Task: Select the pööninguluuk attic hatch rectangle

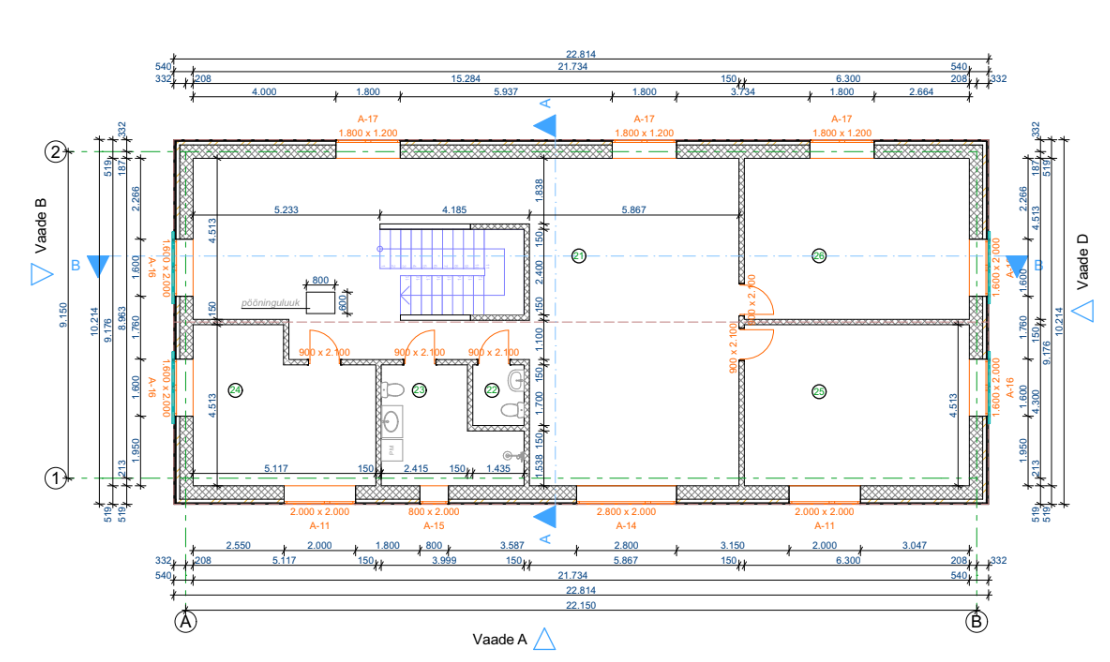Action: [x=321, y=301]
